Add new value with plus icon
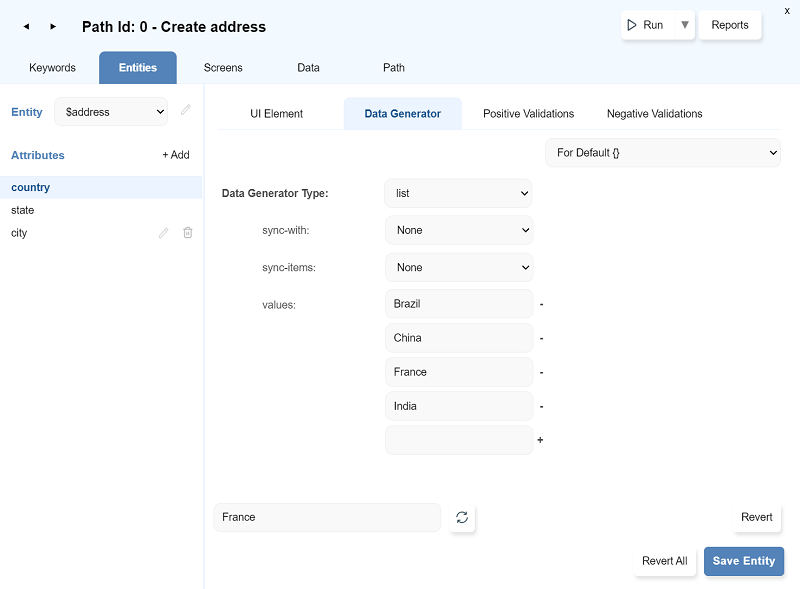This screenshot has width=800, height=589. point(541,440)
